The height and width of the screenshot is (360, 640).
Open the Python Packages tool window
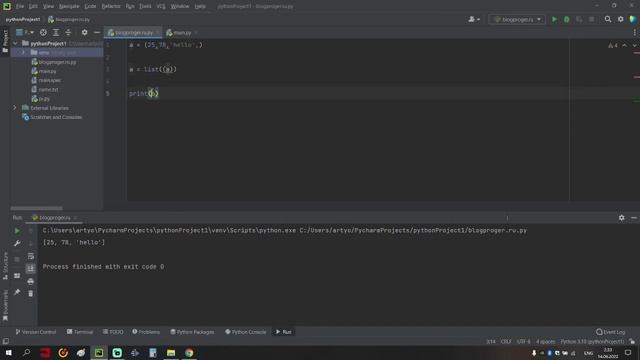192,332
